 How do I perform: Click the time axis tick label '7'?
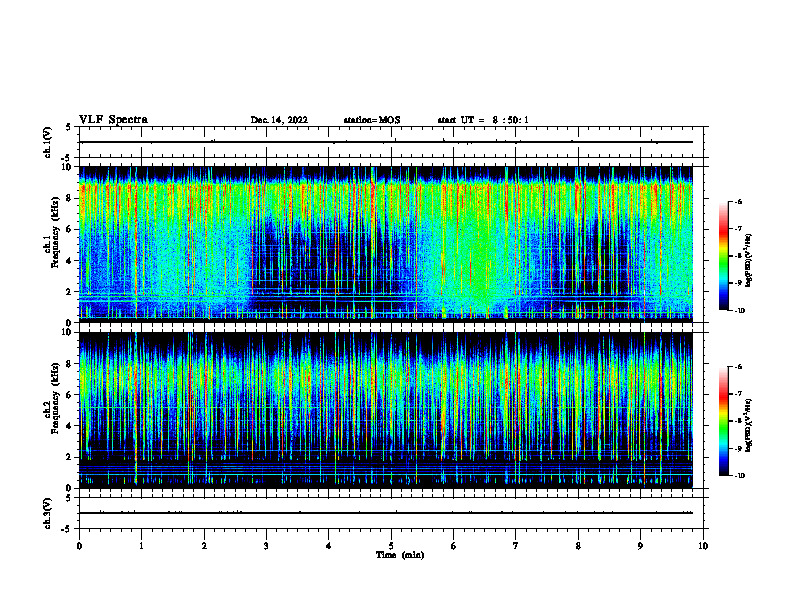coord(516,546)
